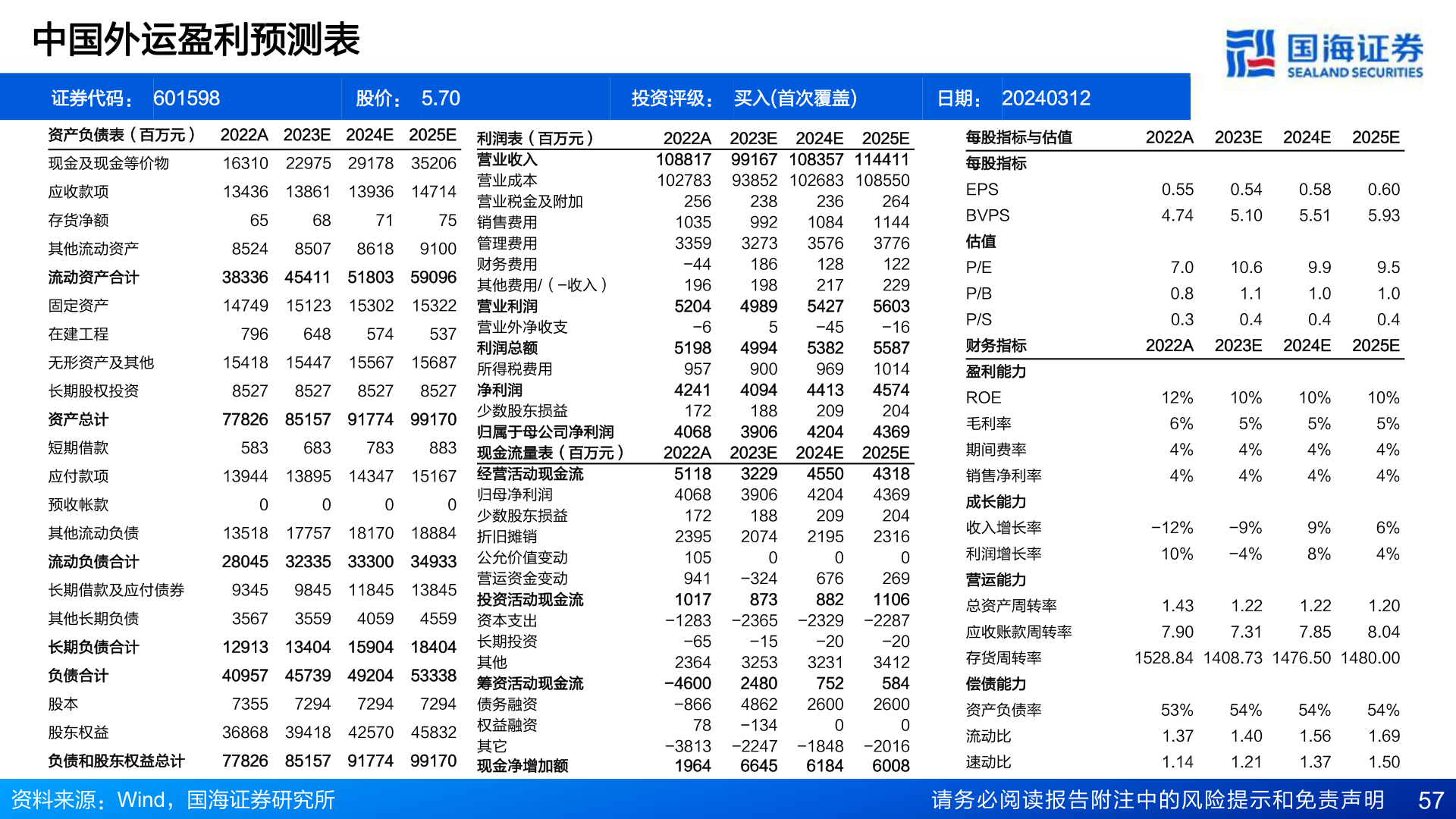Screen dimensions: 1456x819
Task: Click the 财务费用 row label
Action: pos(507,265)
